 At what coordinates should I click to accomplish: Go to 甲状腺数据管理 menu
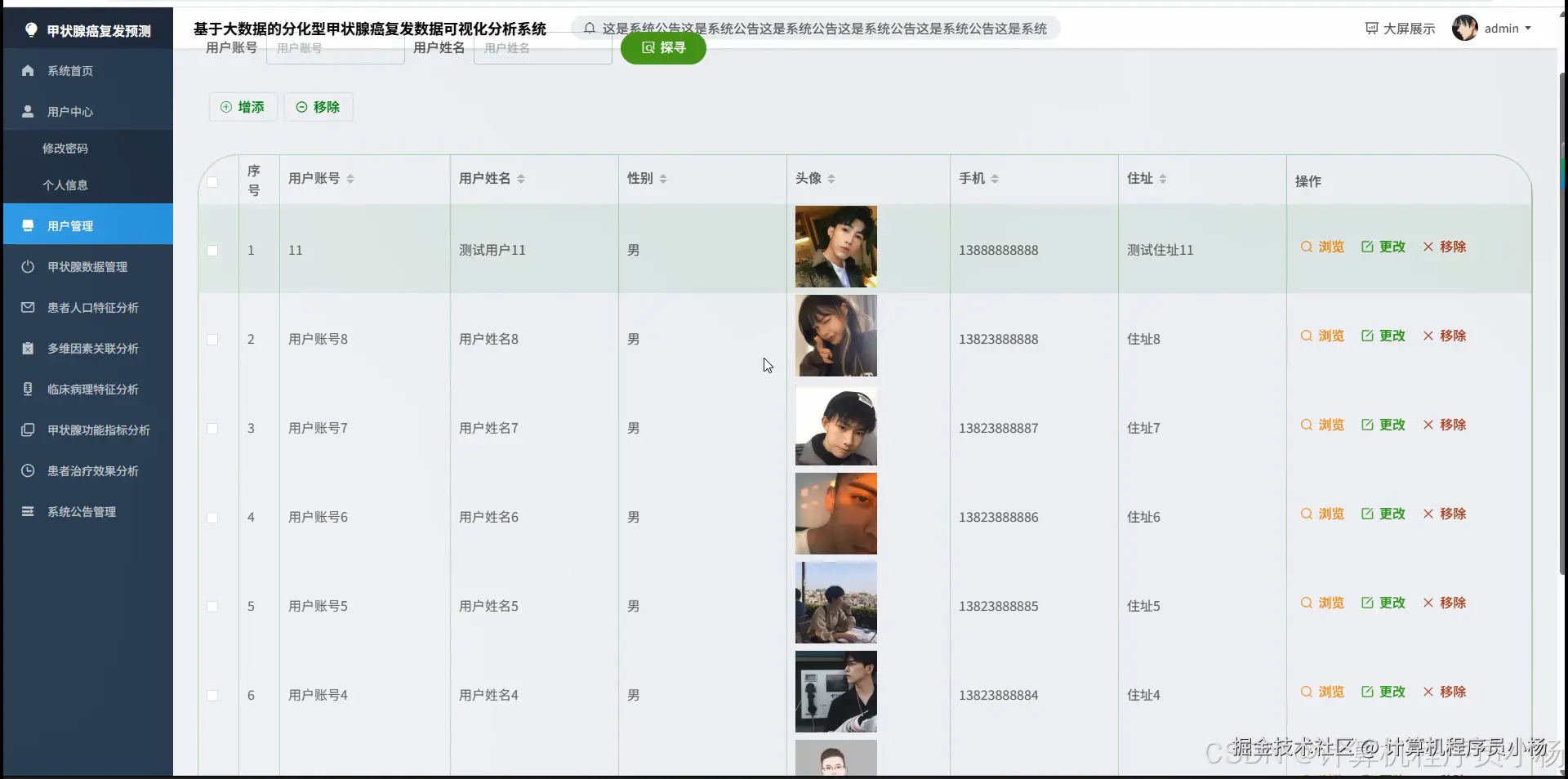coord(87,267)
